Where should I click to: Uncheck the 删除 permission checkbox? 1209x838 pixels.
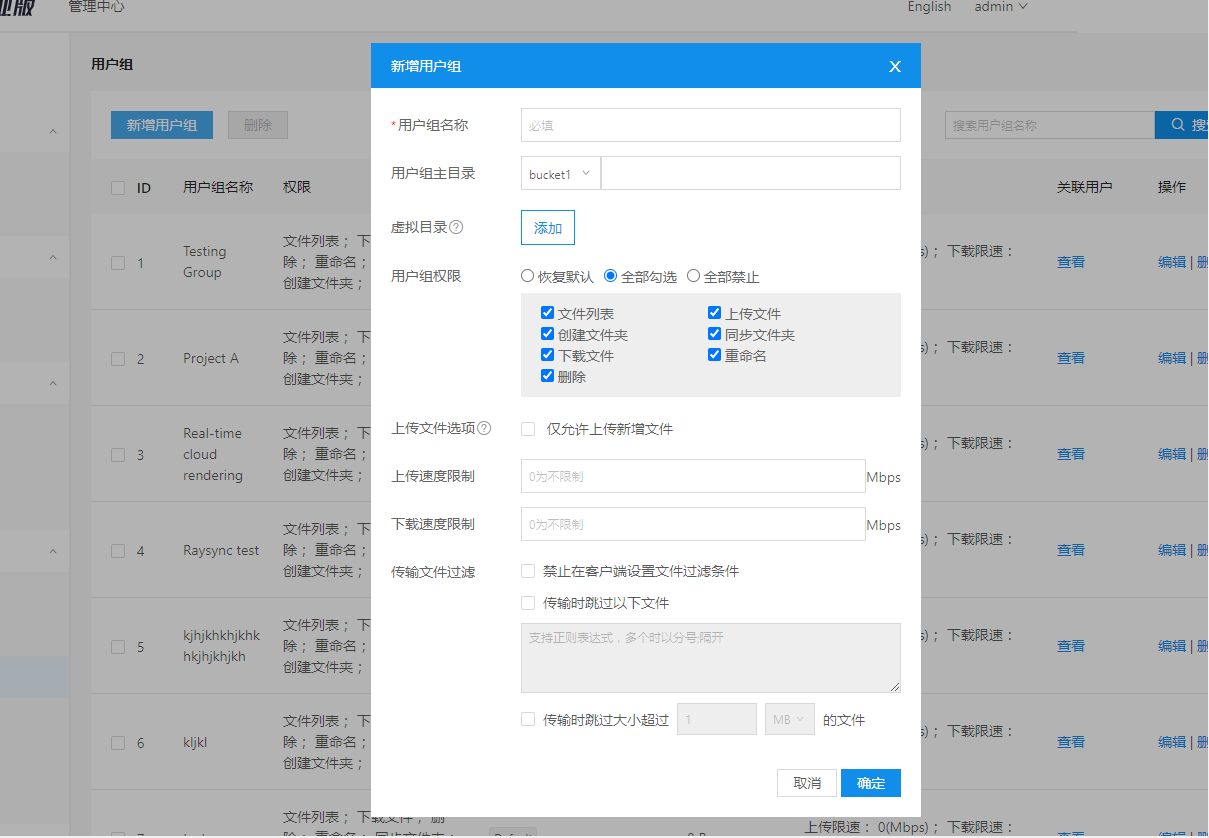547,375
